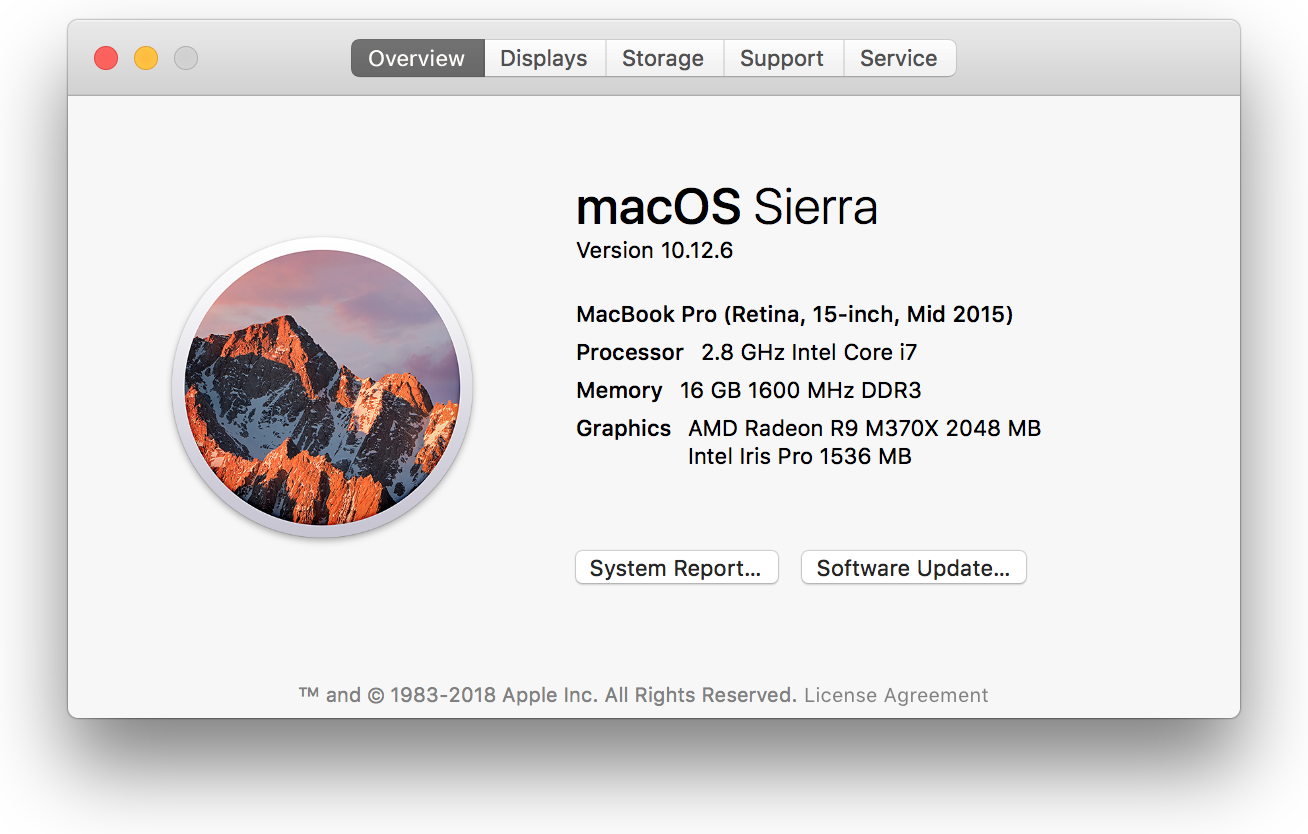Click the Version 10.12.6 text
This screenshot has height=834, width=1308.
tap(655, 250)
